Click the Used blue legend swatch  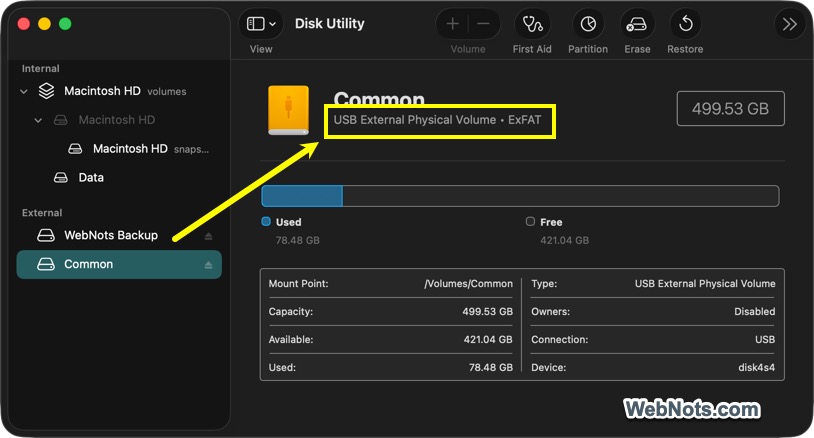[266, 222]
